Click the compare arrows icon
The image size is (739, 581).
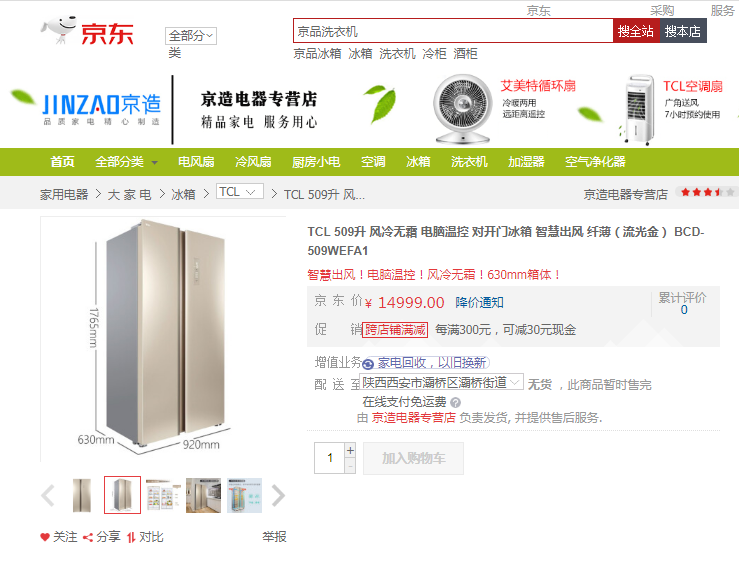click(x=131, y=537)
